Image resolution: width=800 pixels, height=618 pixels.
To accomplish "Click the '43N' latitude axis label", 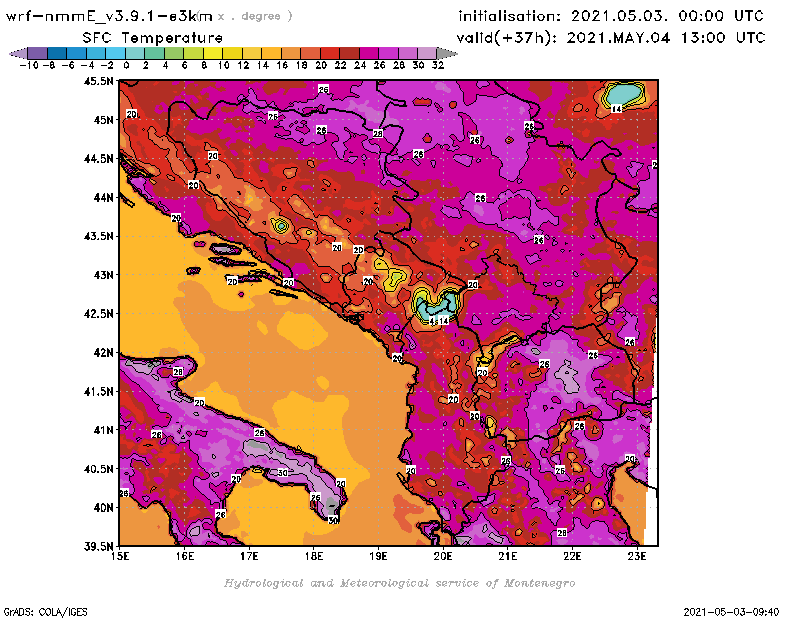I will [x=103, y=275].
